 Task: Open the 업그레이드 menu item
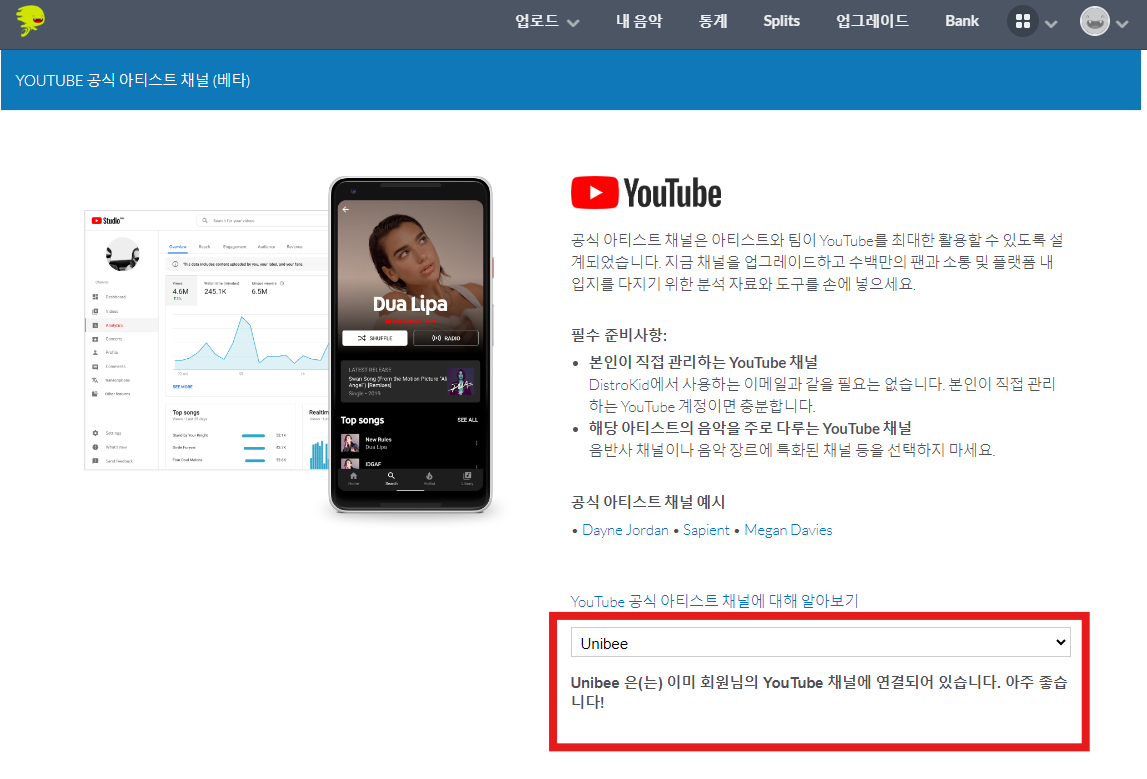click(x=872, y=21)
